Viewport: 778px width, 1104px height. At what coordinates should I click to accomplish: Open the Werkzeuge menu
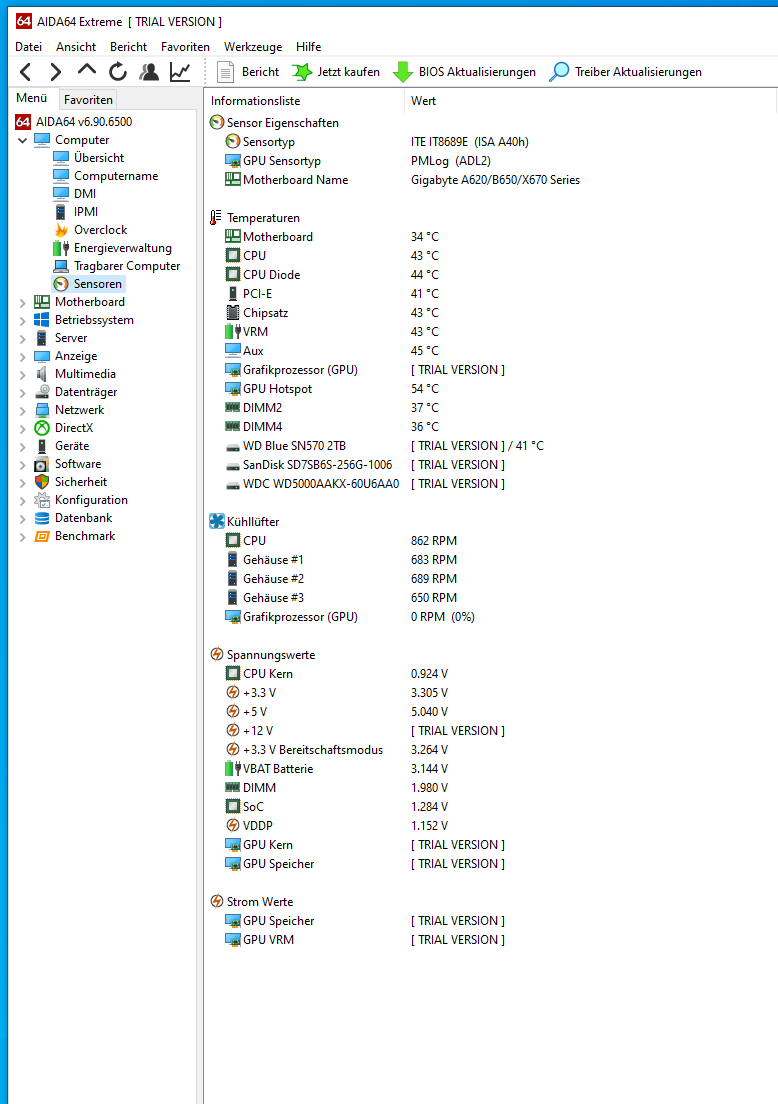pyautogui.click(x=253, y=46)
